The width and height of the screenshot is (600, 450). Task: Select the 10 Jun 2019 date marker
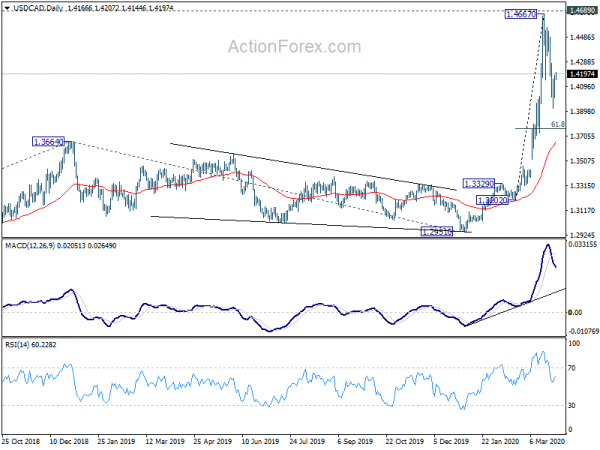260,441
